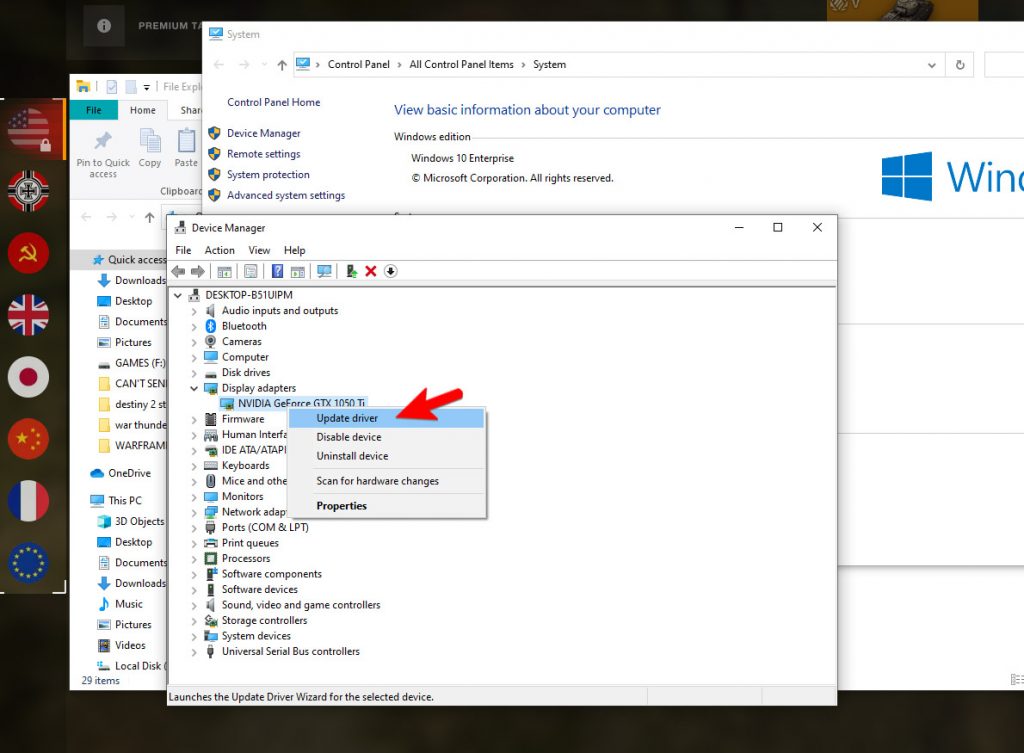Open the View menu in Device Manager
Viewport: 1024px width, 753px height.
tap(259, 250)
